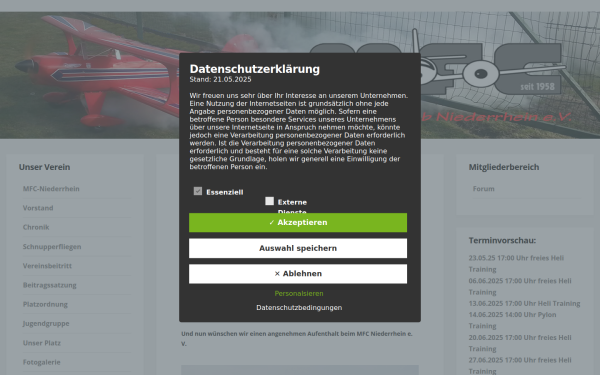The height and width of the screenshot is (375, 600).
Task: Select the 20.06.2025 freies Heli Training entry
Action: [520, 343]
